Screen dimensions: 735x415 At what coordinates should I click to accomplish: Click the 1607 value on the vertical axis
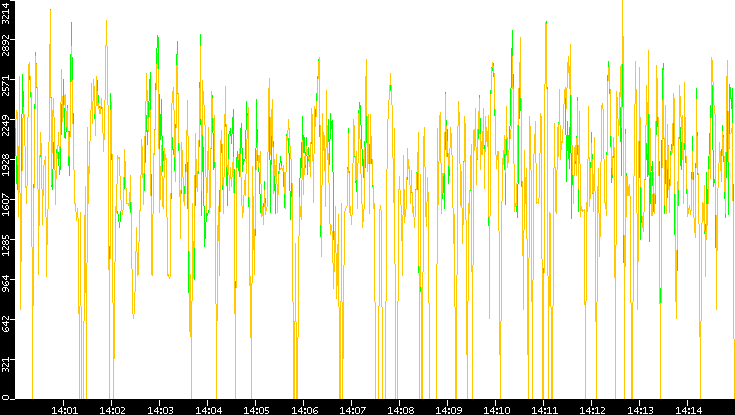coord(5,207)
